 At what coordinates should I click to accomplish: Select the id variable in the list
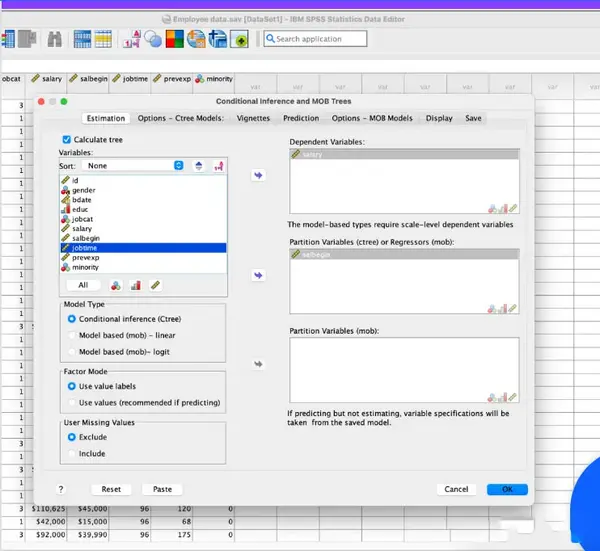[x=143, y=180]
